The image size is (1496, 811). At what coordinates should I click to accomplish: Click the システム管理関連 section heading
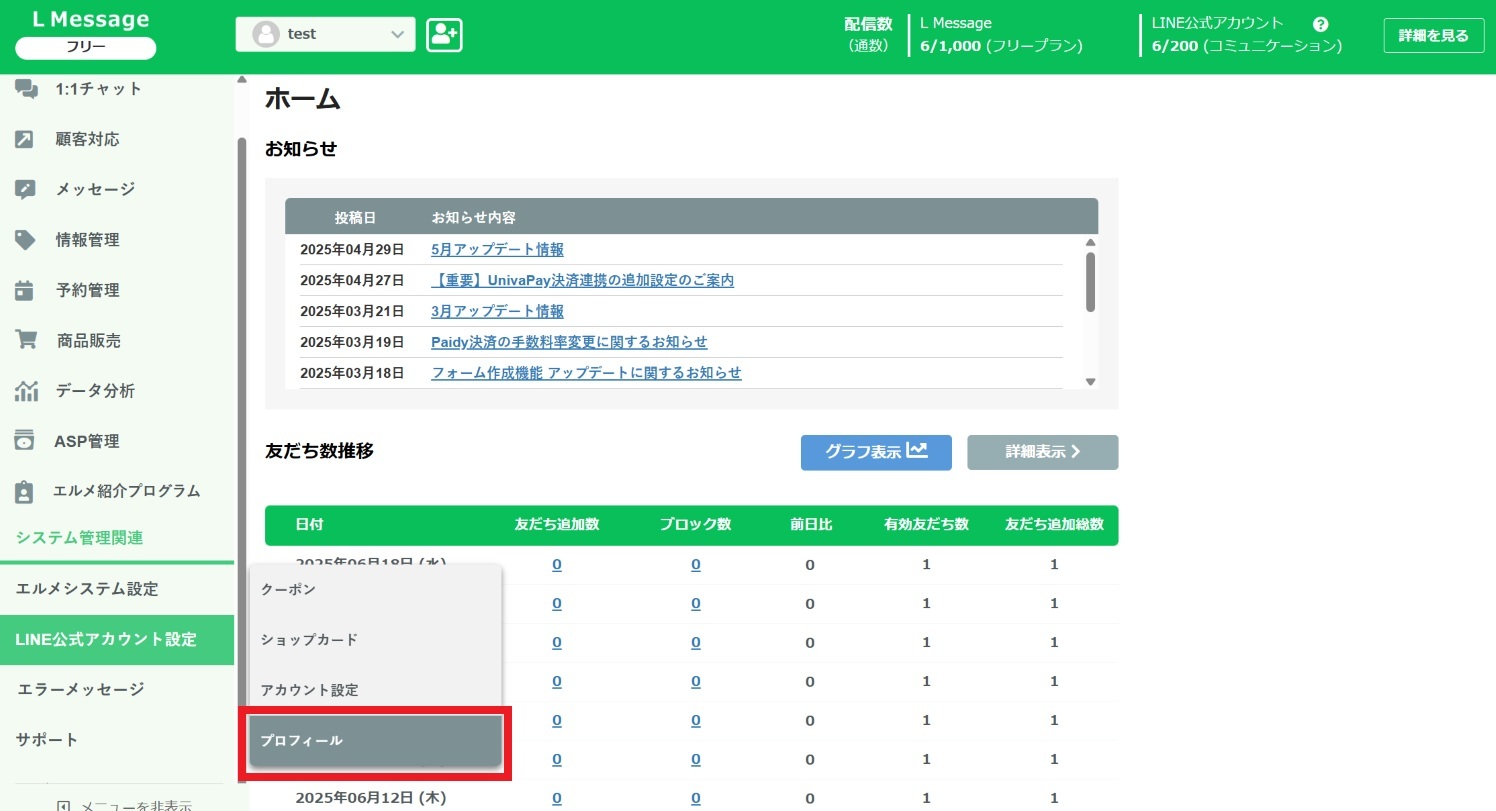click(80, 538)
